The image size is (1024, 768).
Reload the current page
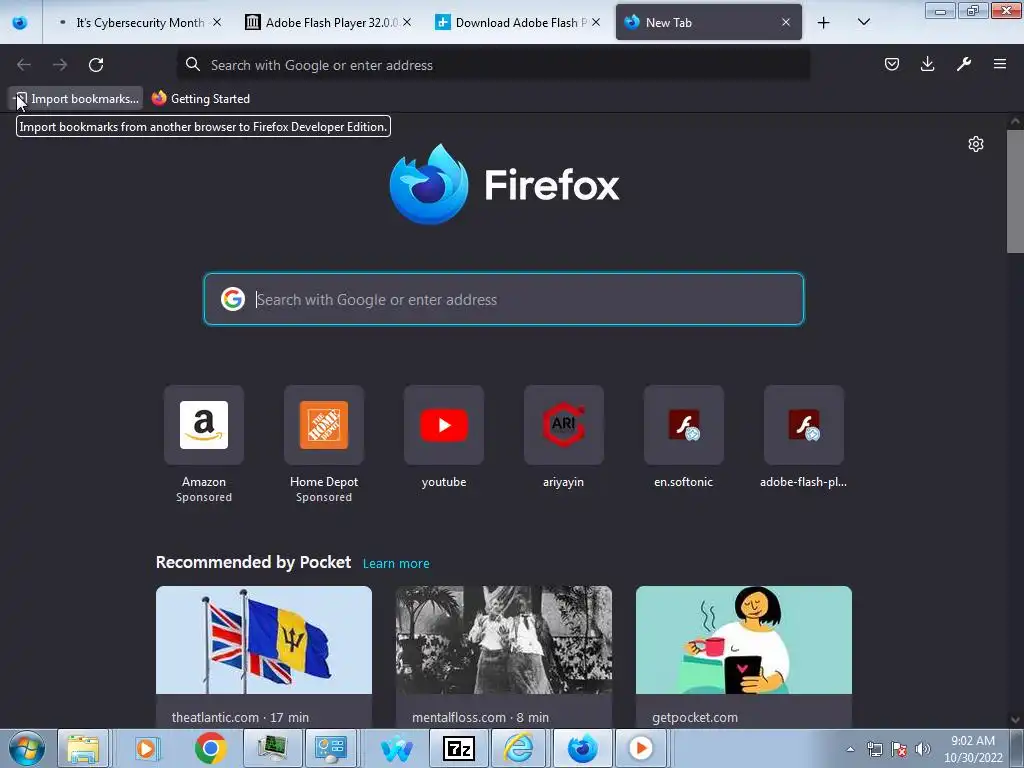pos(96,65)
